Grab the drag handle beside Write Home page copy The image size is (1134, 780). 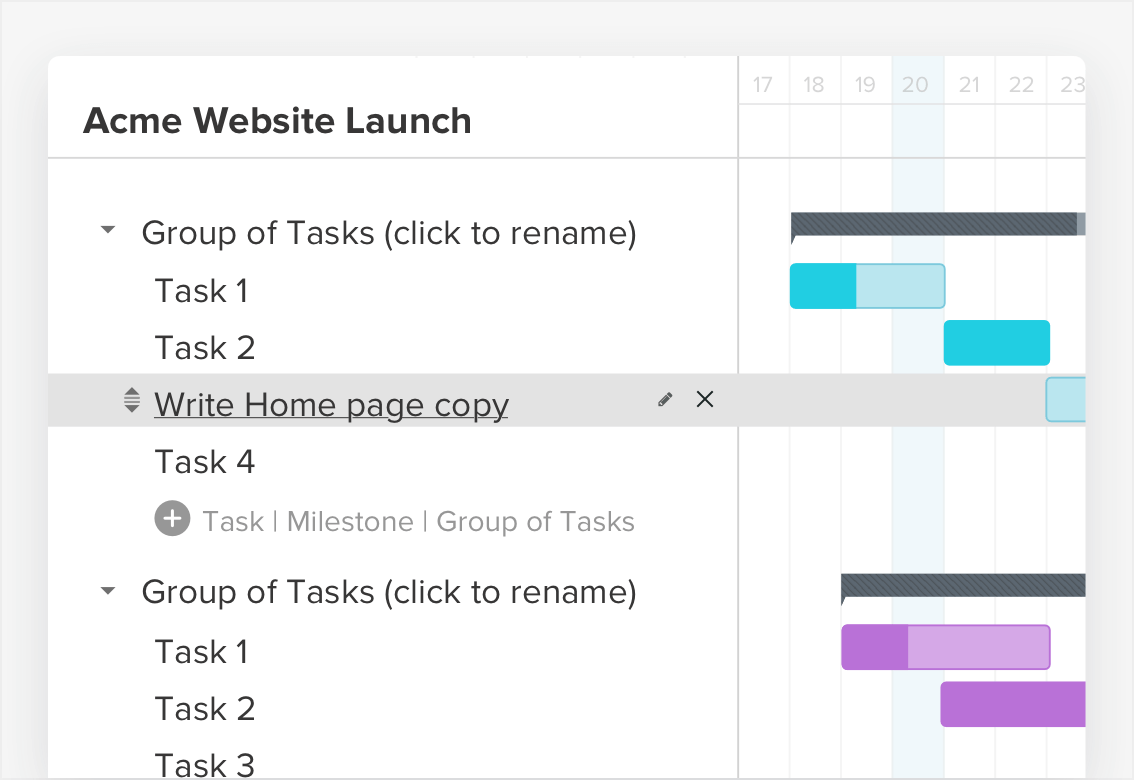131,398
